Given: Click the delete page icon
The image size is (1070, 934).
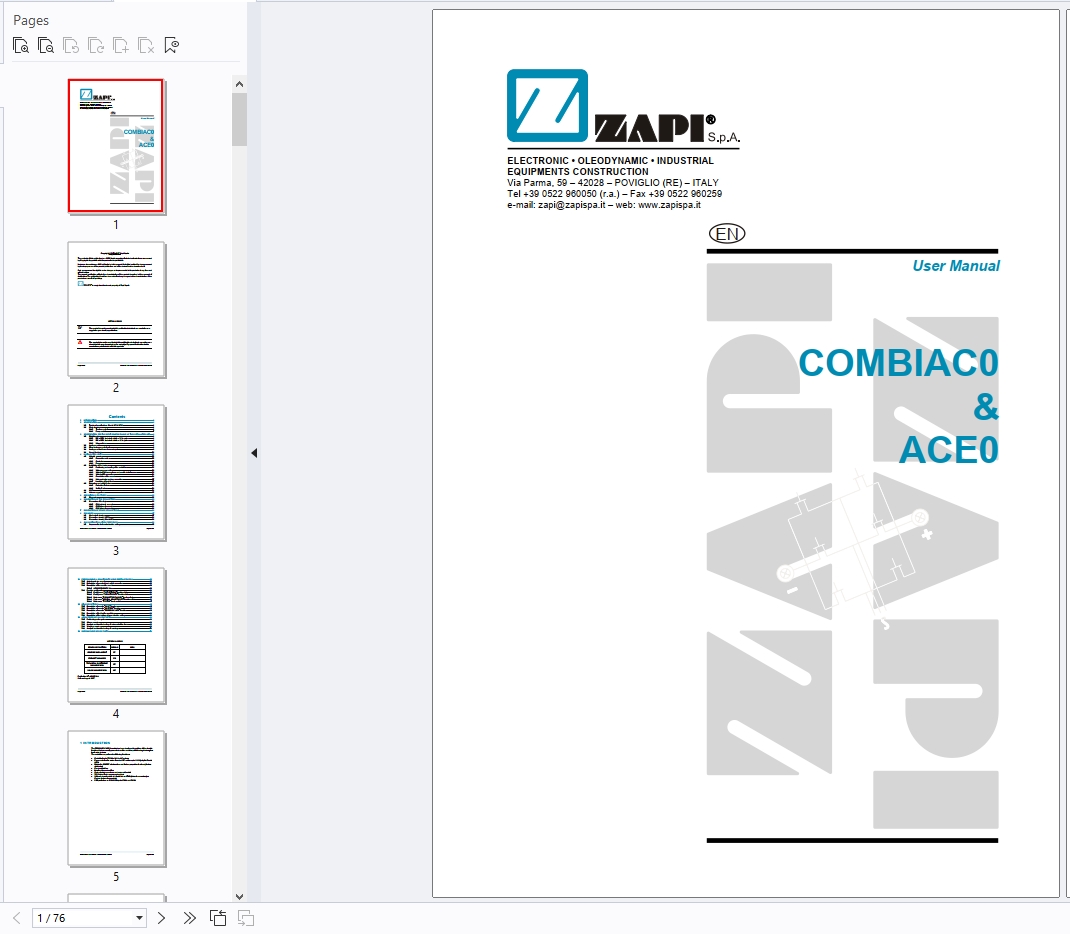Looking at the screenshot, I should pos(146,46).
